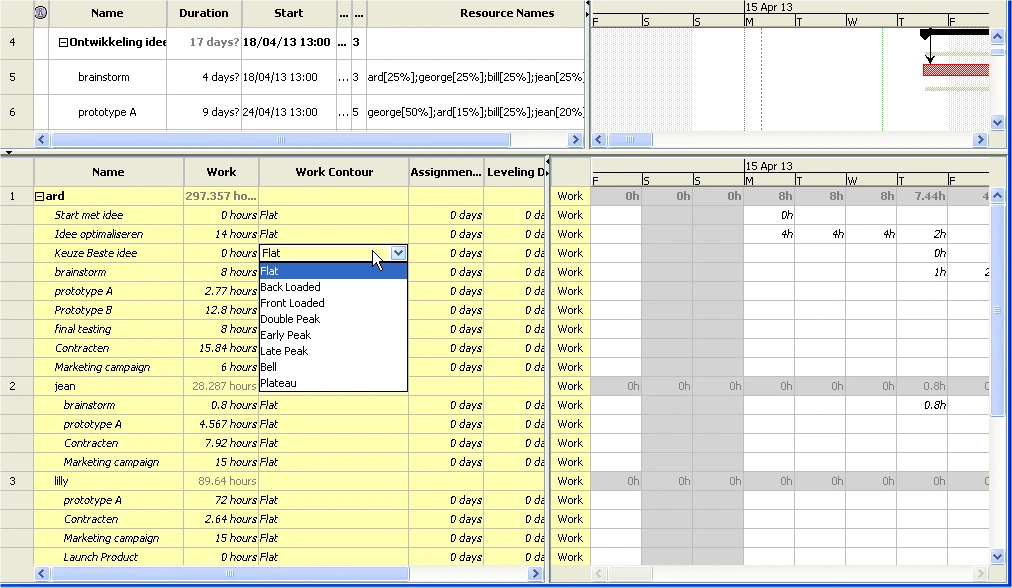Image resolution: width=1012 pixels, height=588 pixels.
Task: Select Early Peak in the dropdown
Action: (x=333, y=335)
